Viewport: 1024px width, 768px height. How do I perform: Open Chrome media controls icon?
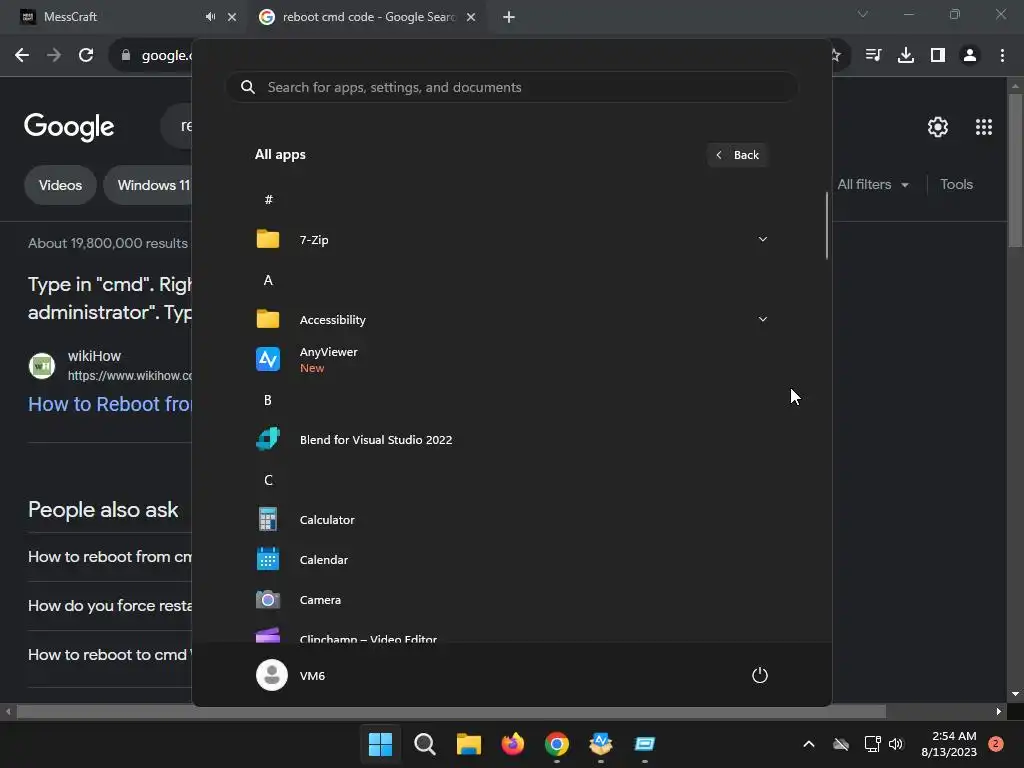coord(873,56)
